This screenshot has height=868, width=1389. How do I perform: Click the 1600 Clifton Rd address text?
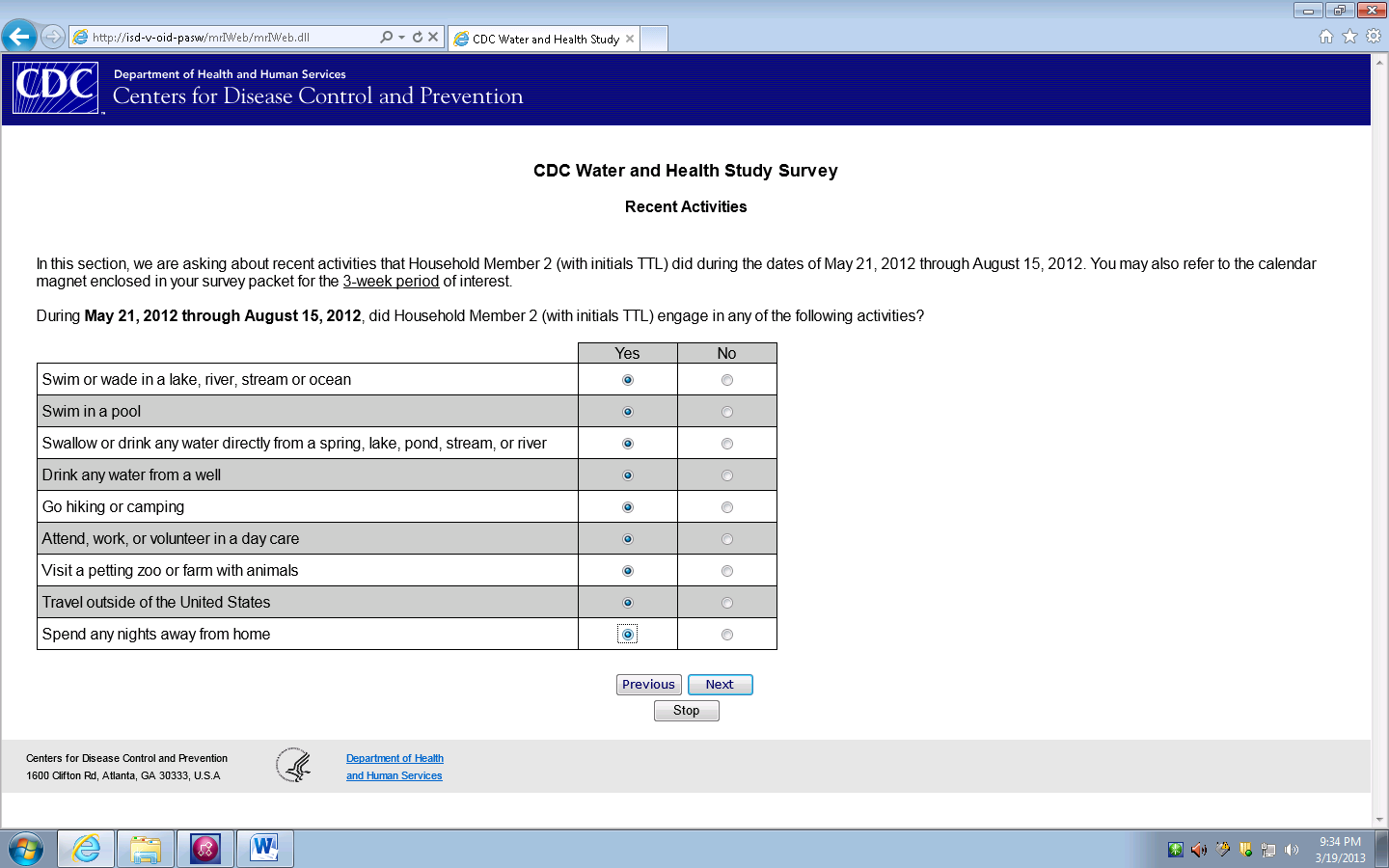[x=123, y=775]
